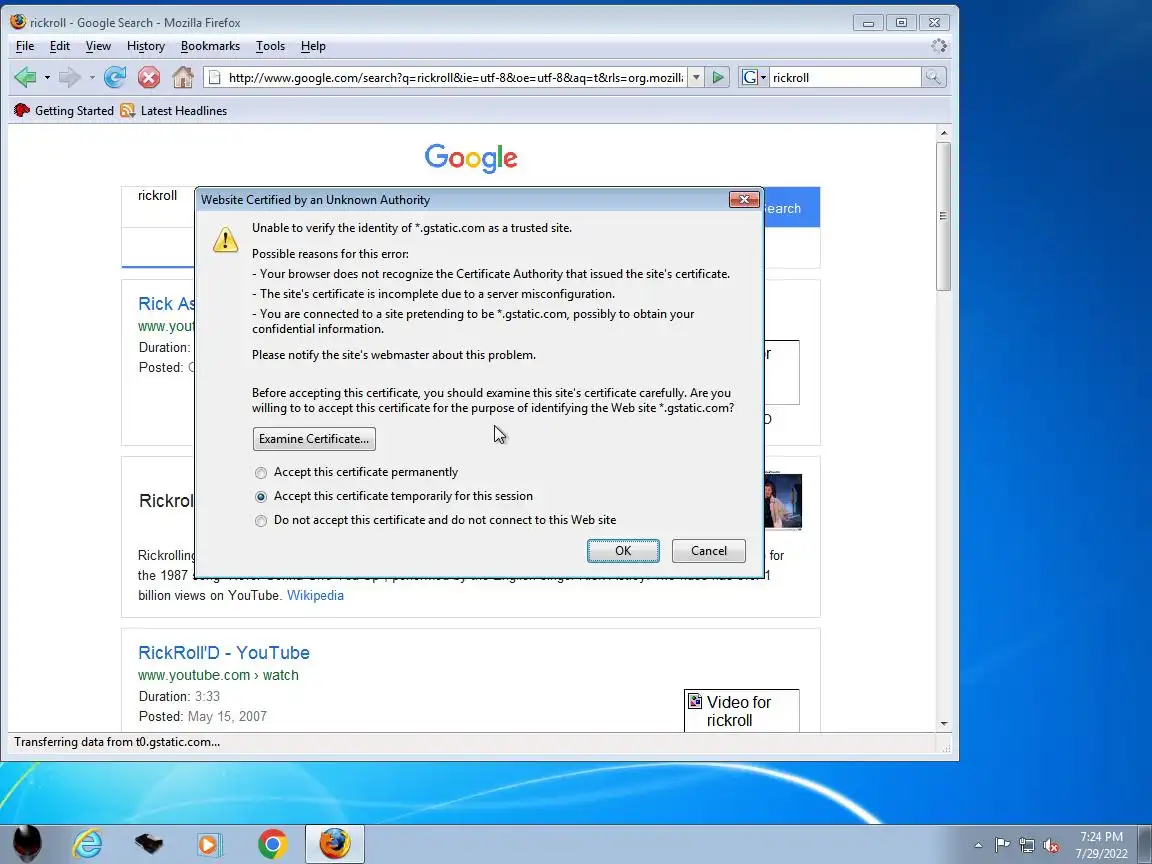Viewport: 1152px width, 864px height.
Task: Click the toolbar search box containing rickroll
Action: tap(844, 77)
